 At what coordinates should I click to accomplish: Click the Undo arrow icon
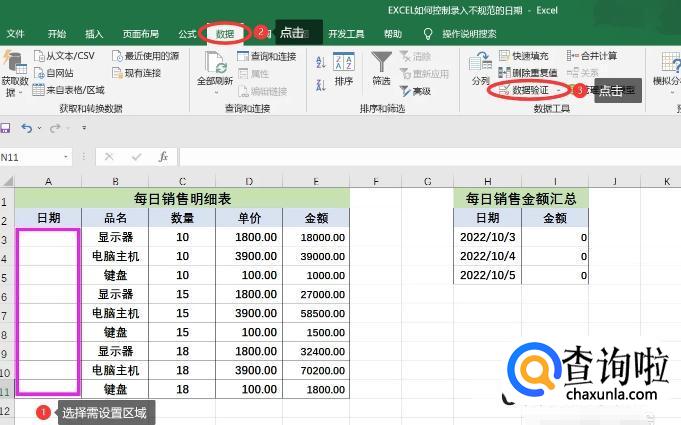[x=27, y=128]
